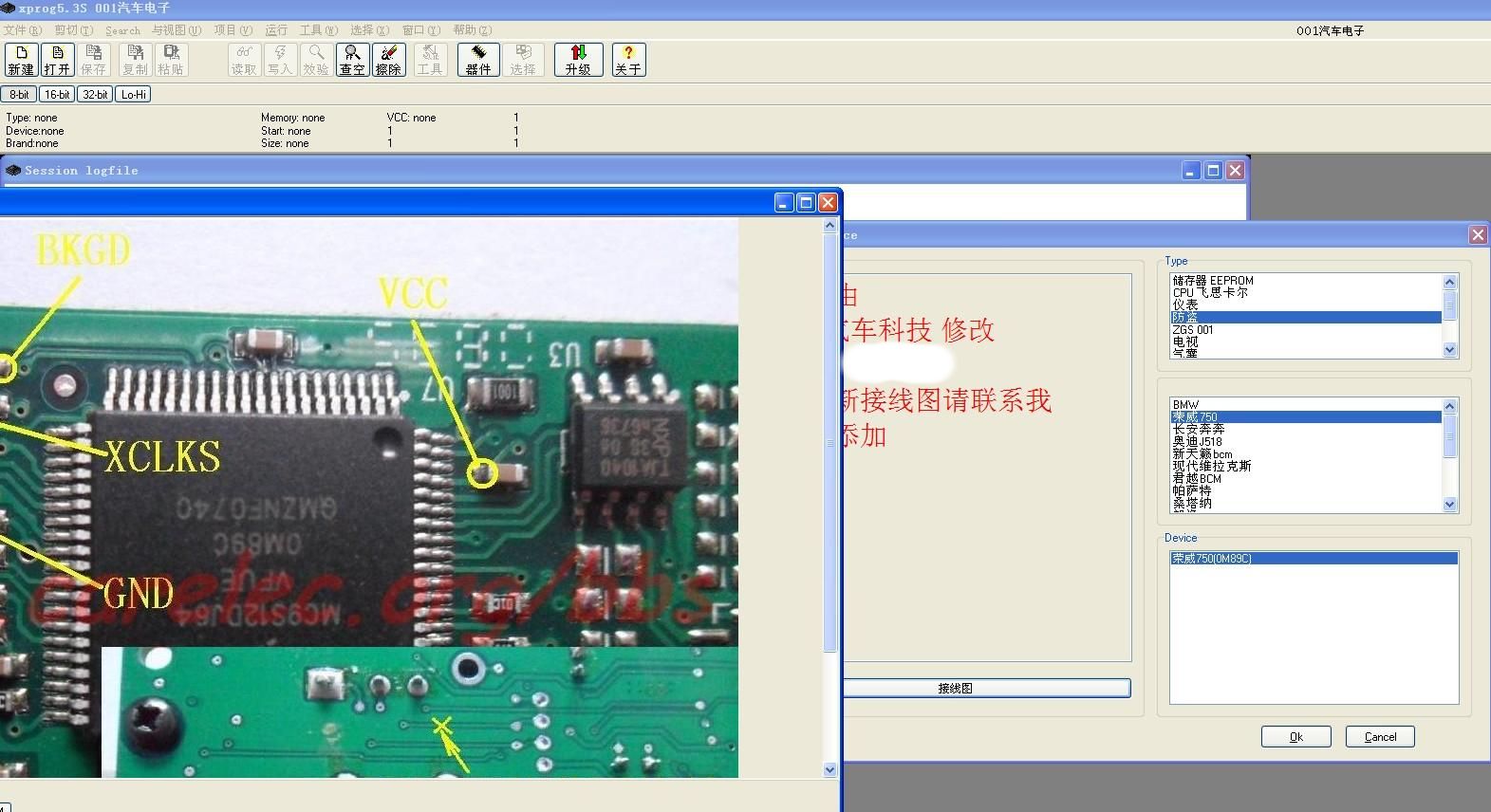Click the 效验 (Verify) toolbar icon
The width and height of the screenshot is (1491, 812).
coord(316,60)
